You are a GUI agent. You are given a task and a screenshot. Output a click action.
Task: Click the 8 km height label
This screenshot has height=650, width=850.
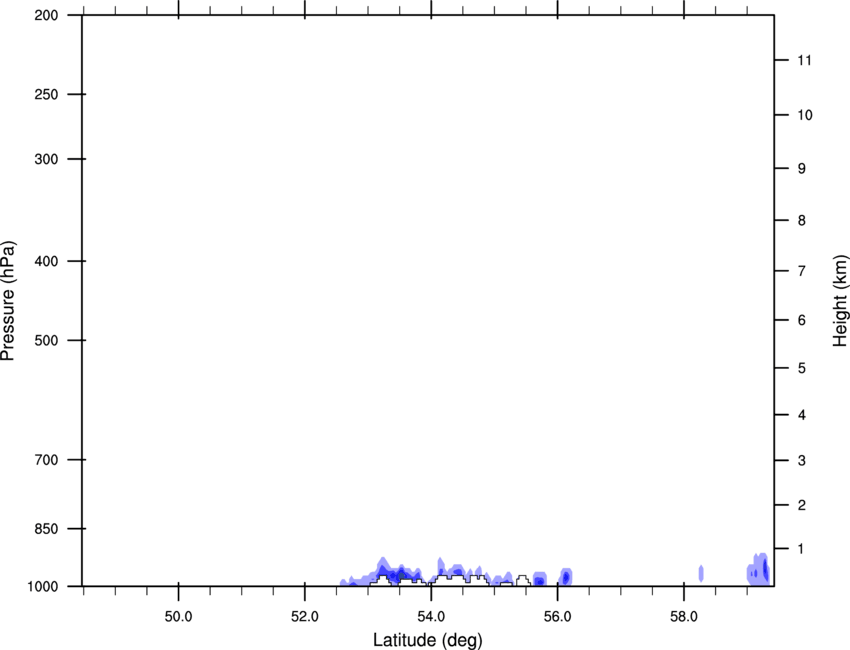tap(802, 220)
